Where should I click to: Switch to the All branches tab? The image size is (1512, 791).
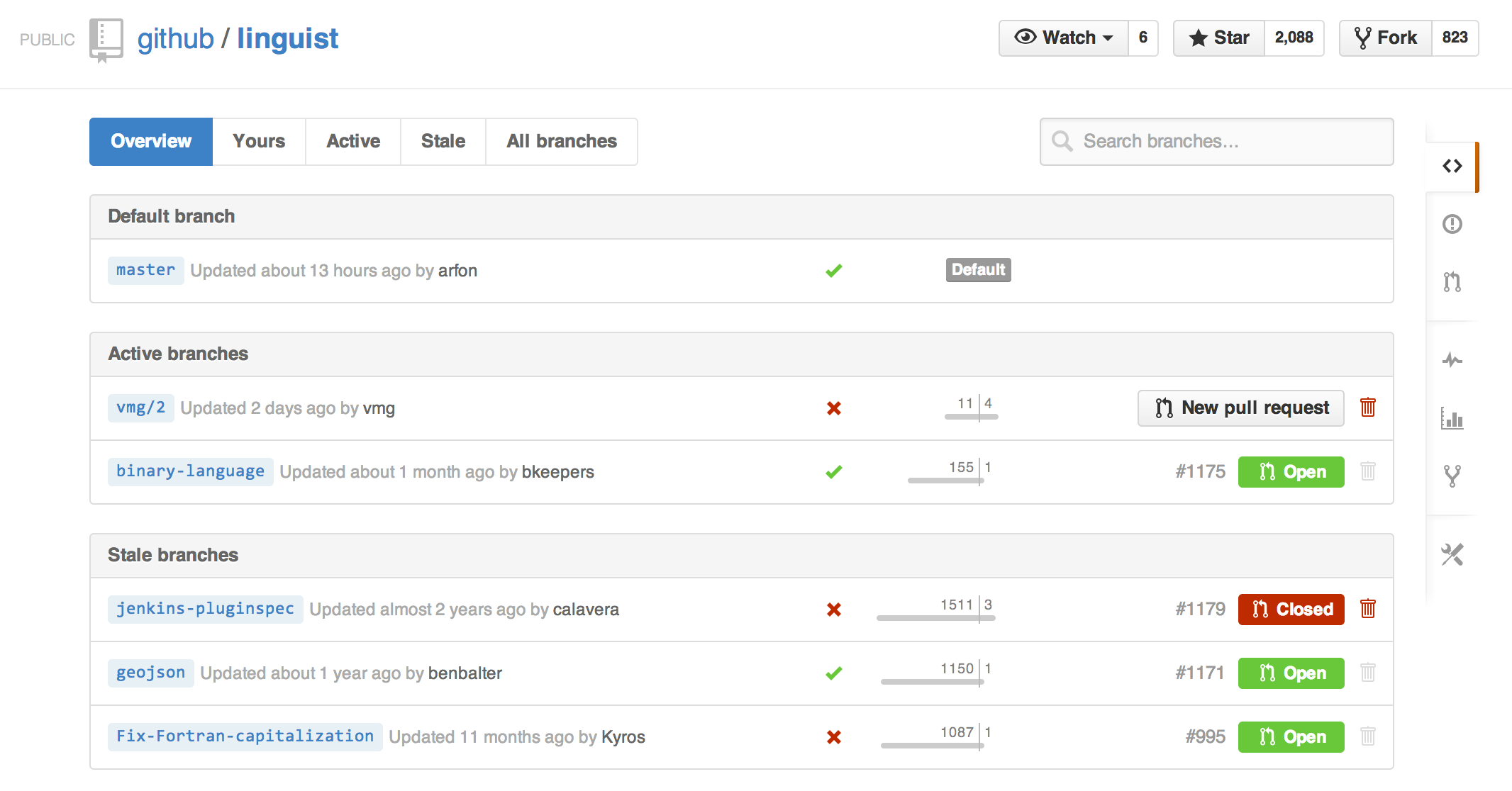pos(562,142)
